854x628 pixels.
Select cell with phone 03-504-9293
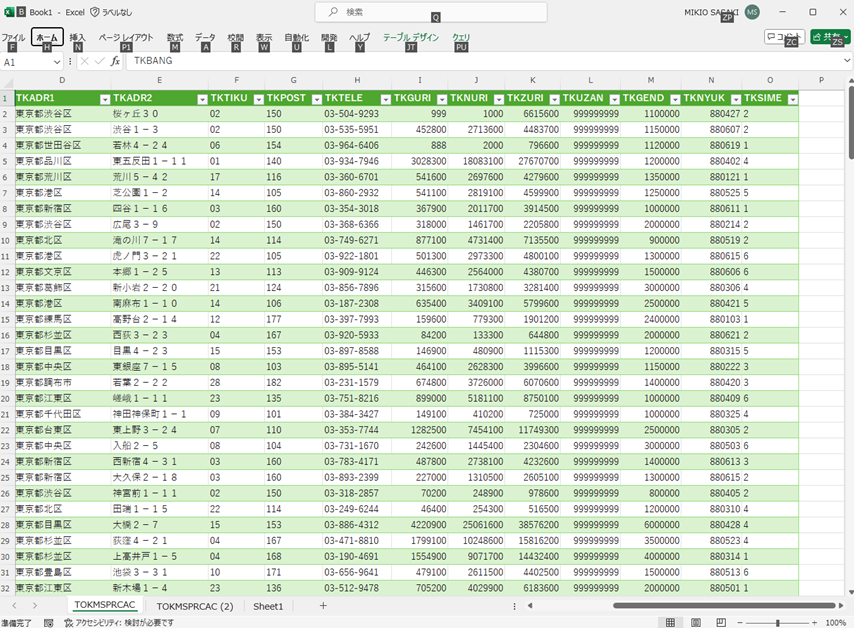point(357,114)
